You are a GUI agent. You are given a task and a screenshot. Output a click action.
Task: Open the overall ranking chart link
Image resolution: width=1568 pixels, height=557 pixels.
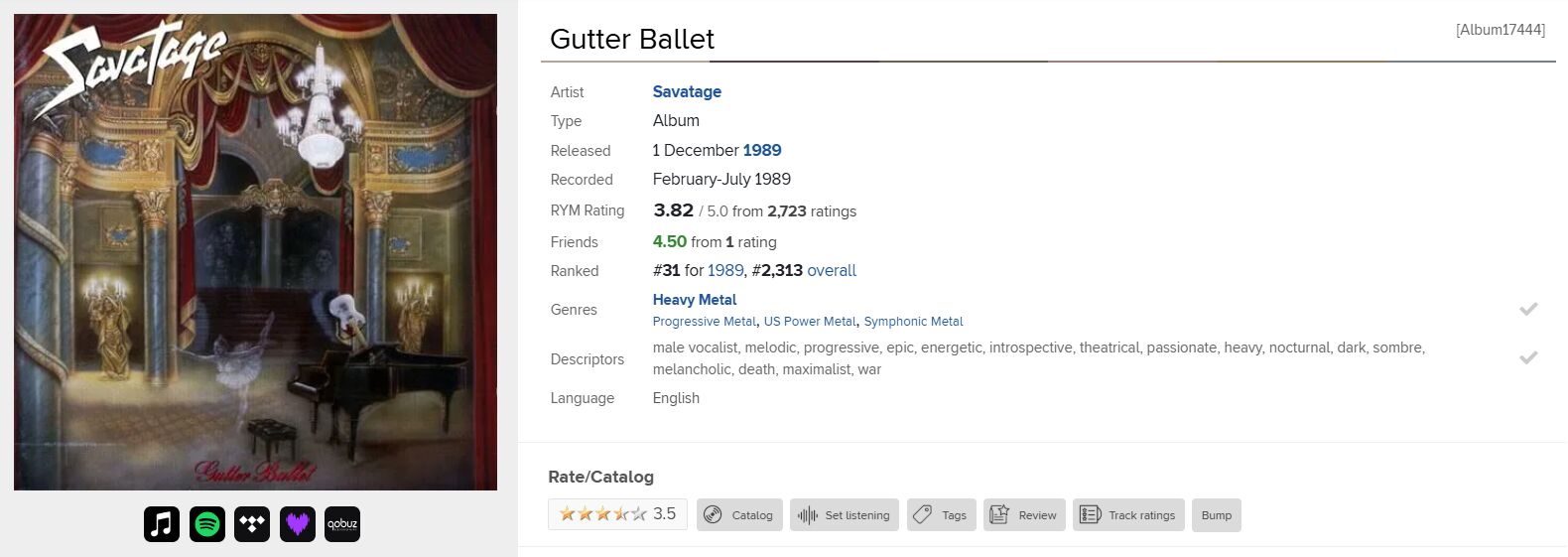pyautogui.click(x=832, y=270)
